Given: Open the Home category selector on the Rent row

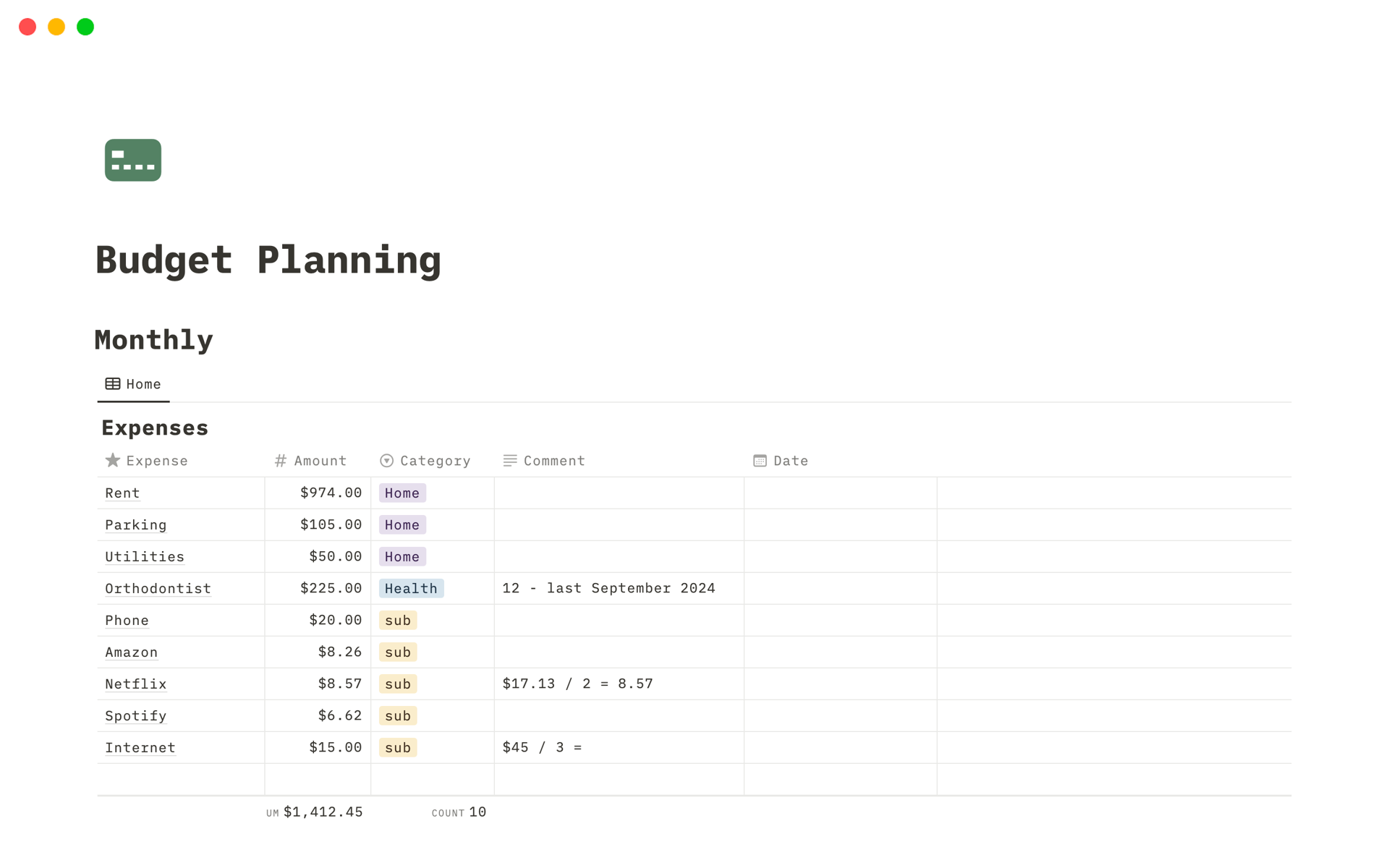Looking at the screenshot, I should 402,493.
